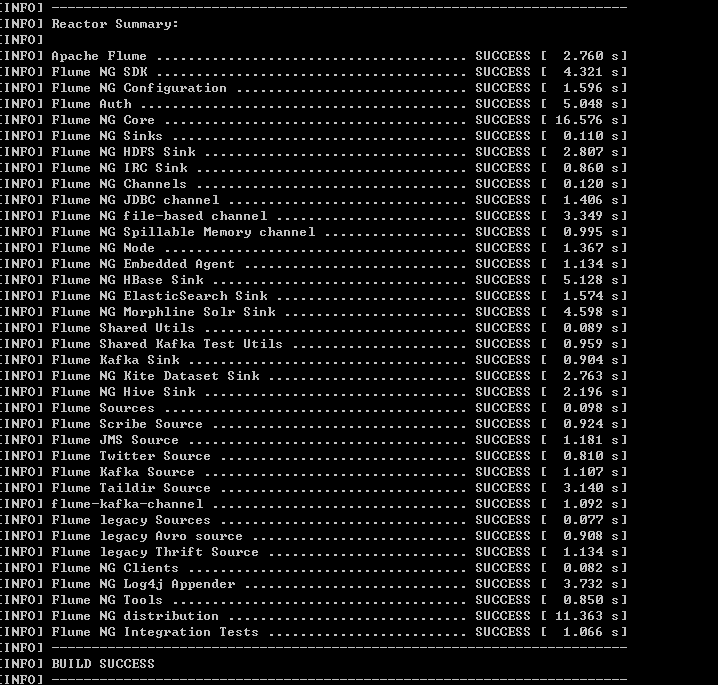Image resolution: width=718 pixels, height=685 pixels.
Task: Click 'Flume Twitter Source' text
Action: point(131,457)
